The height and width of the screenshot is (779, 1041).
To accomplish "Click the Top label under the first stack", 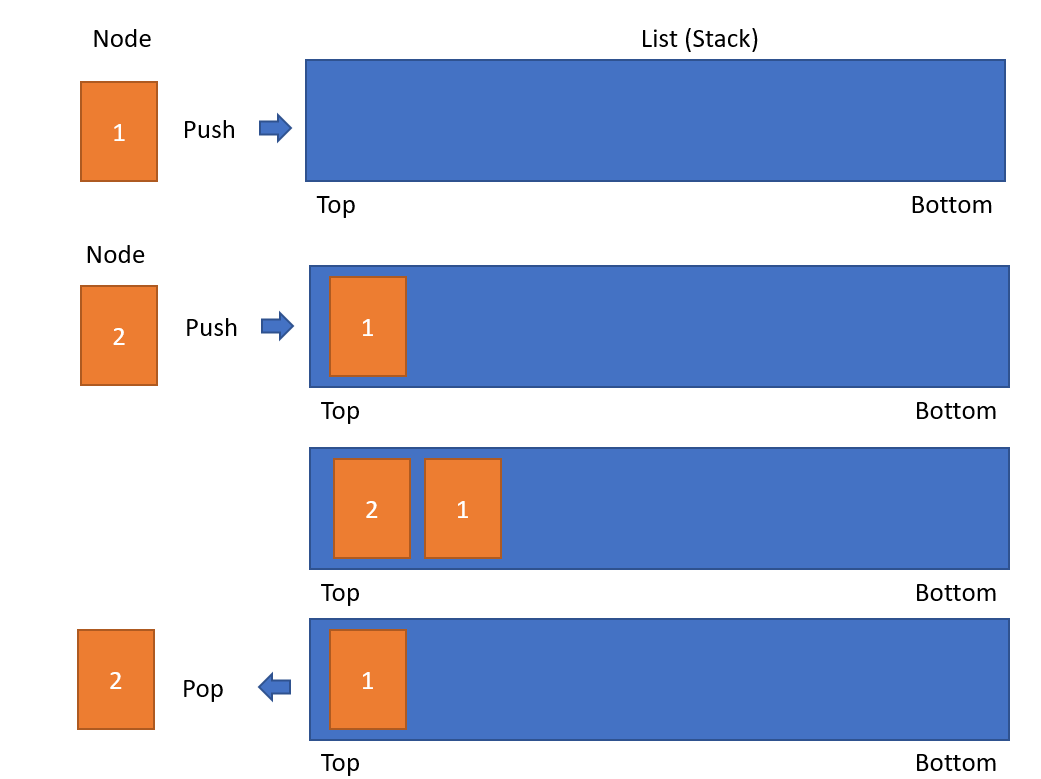I will pos(336,205).
